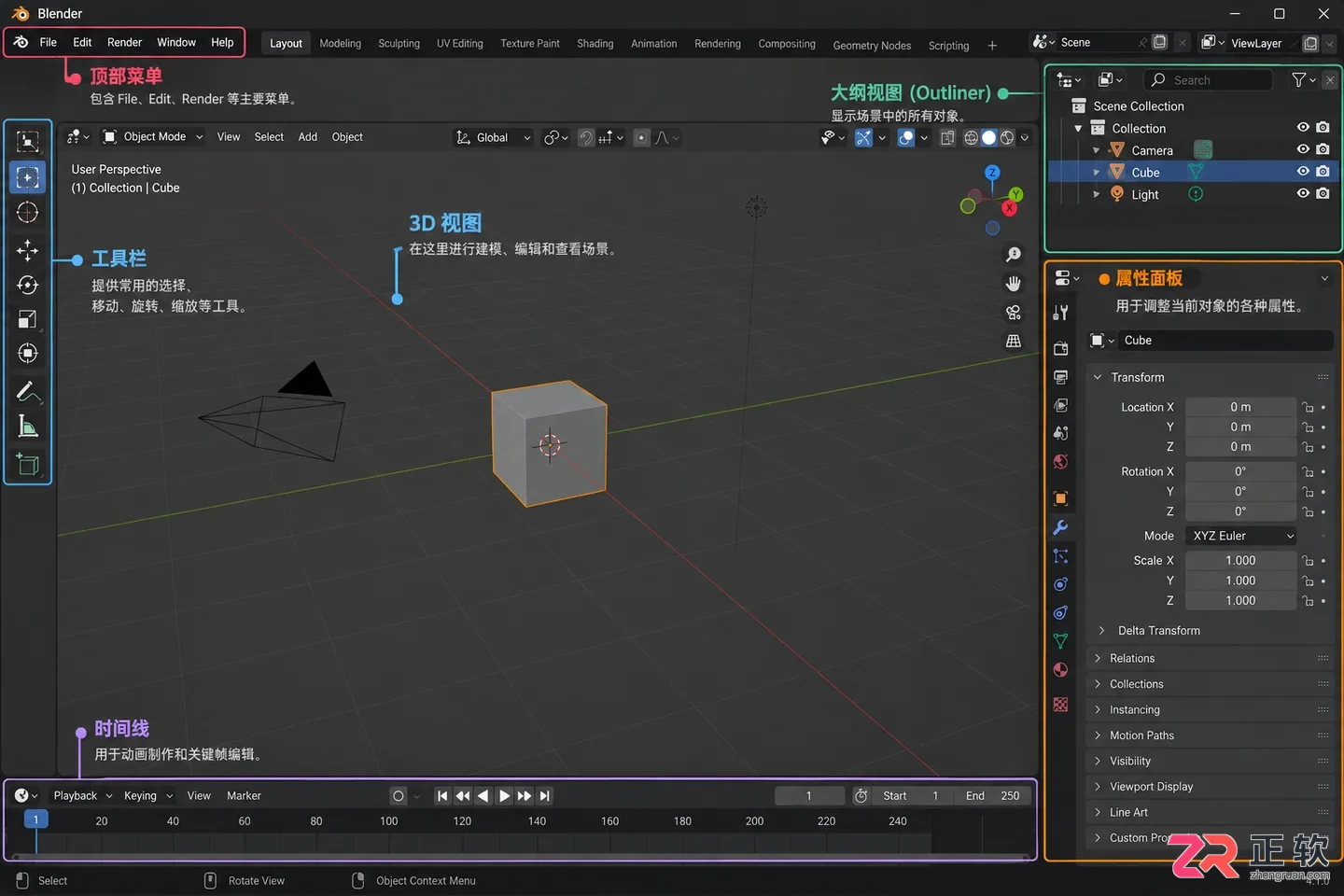Hide the Light in viewport
1344x896 pixels.
1303,193
